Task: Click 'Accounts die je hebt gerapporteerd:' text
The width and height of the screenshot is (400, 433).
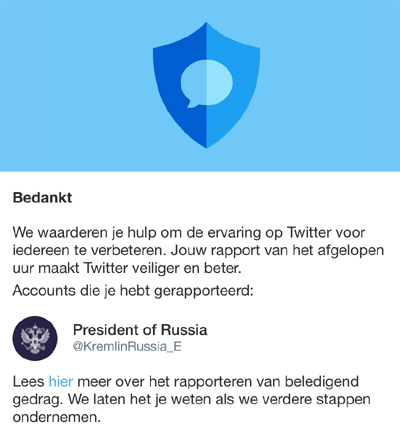Action: click(133, 291)
